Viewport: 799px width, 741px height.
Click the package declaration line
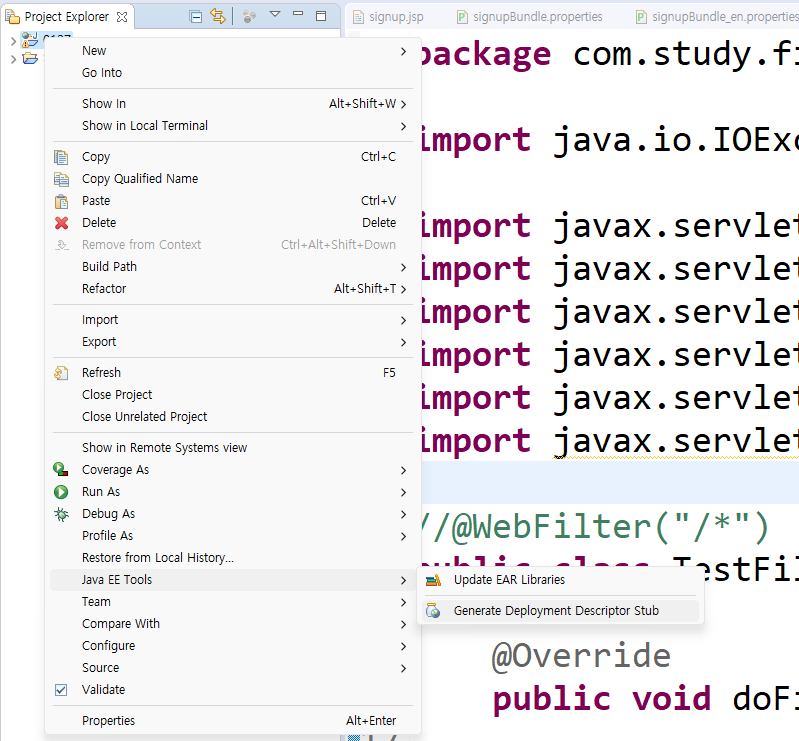pos(609,54)
